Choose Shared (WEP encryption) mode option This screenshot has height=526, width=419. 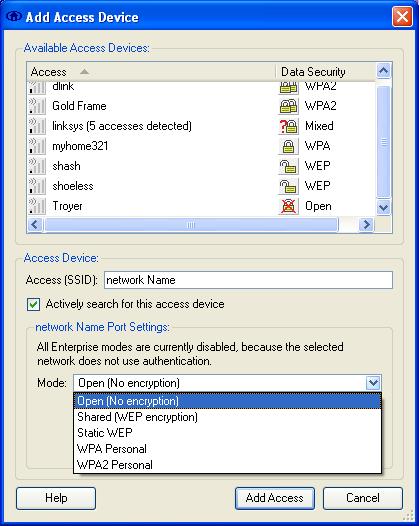[227, 417]
